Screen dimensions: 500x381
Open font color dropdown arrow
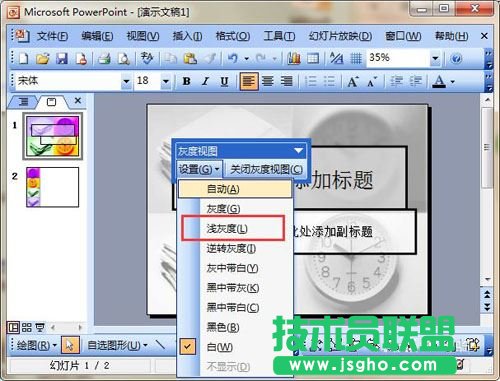click(x=453, y=81)
